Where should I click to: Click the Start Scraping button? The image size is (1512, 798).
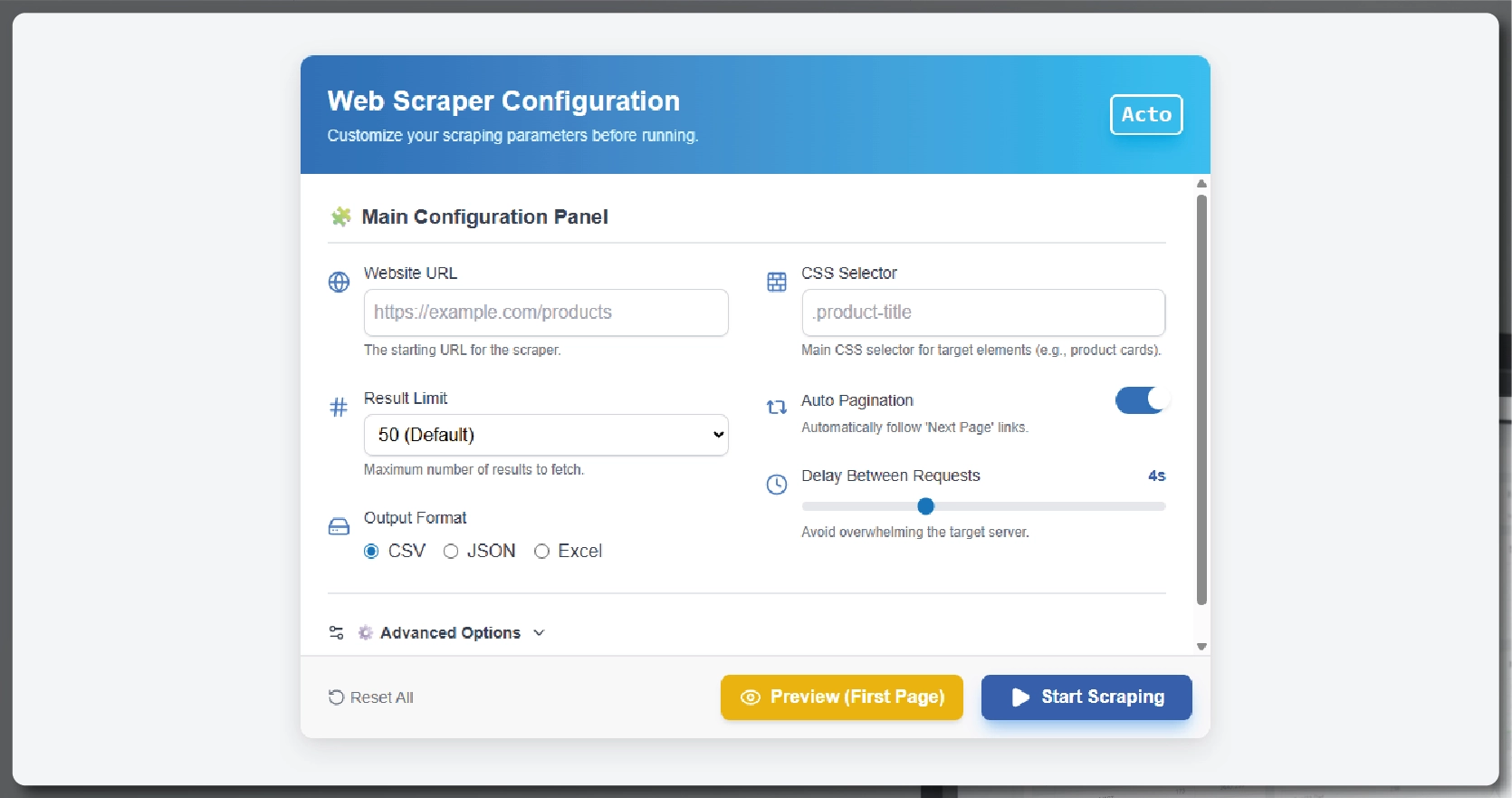(x=1086, y=697)
